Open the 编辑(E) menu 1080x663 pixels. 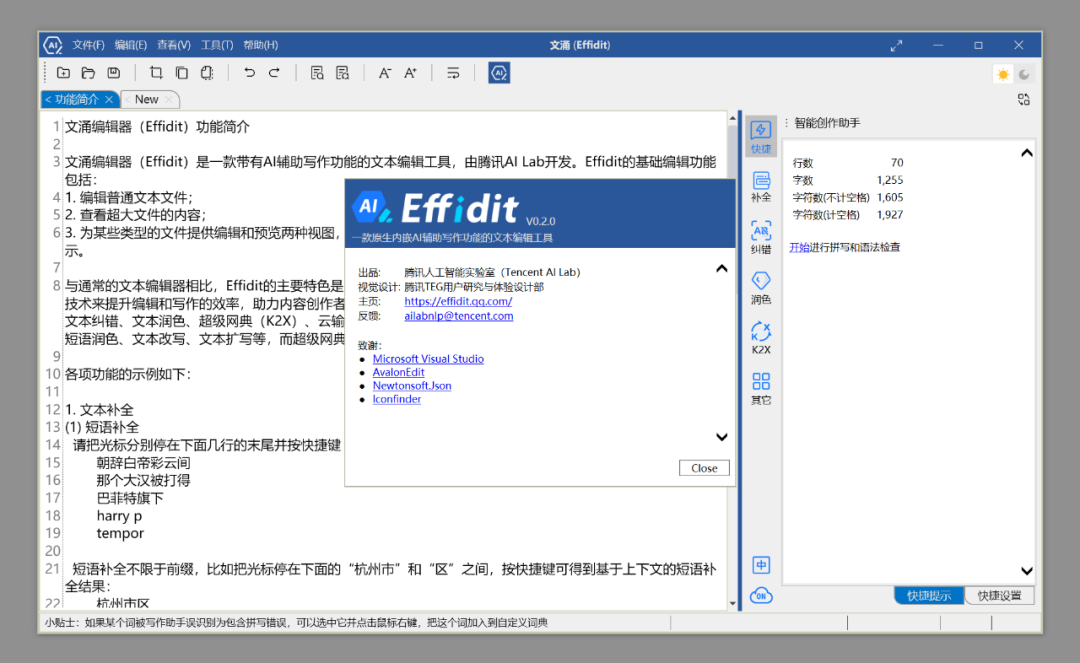pyautogui.click(x=131, y=45)
